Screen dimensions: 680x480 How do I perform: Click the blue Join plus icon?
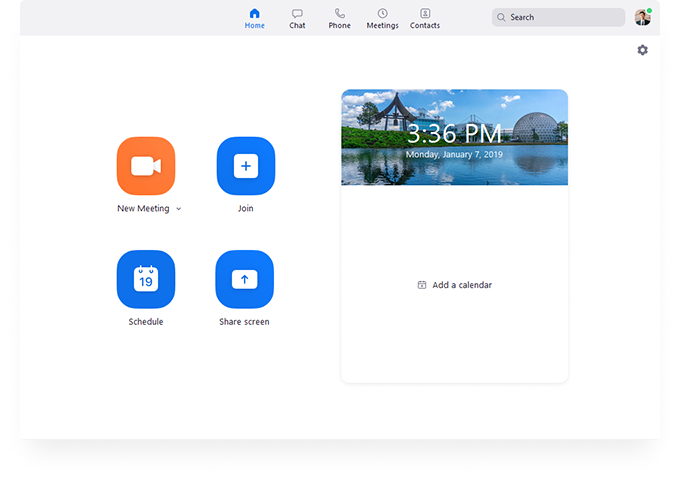[246, 166]
